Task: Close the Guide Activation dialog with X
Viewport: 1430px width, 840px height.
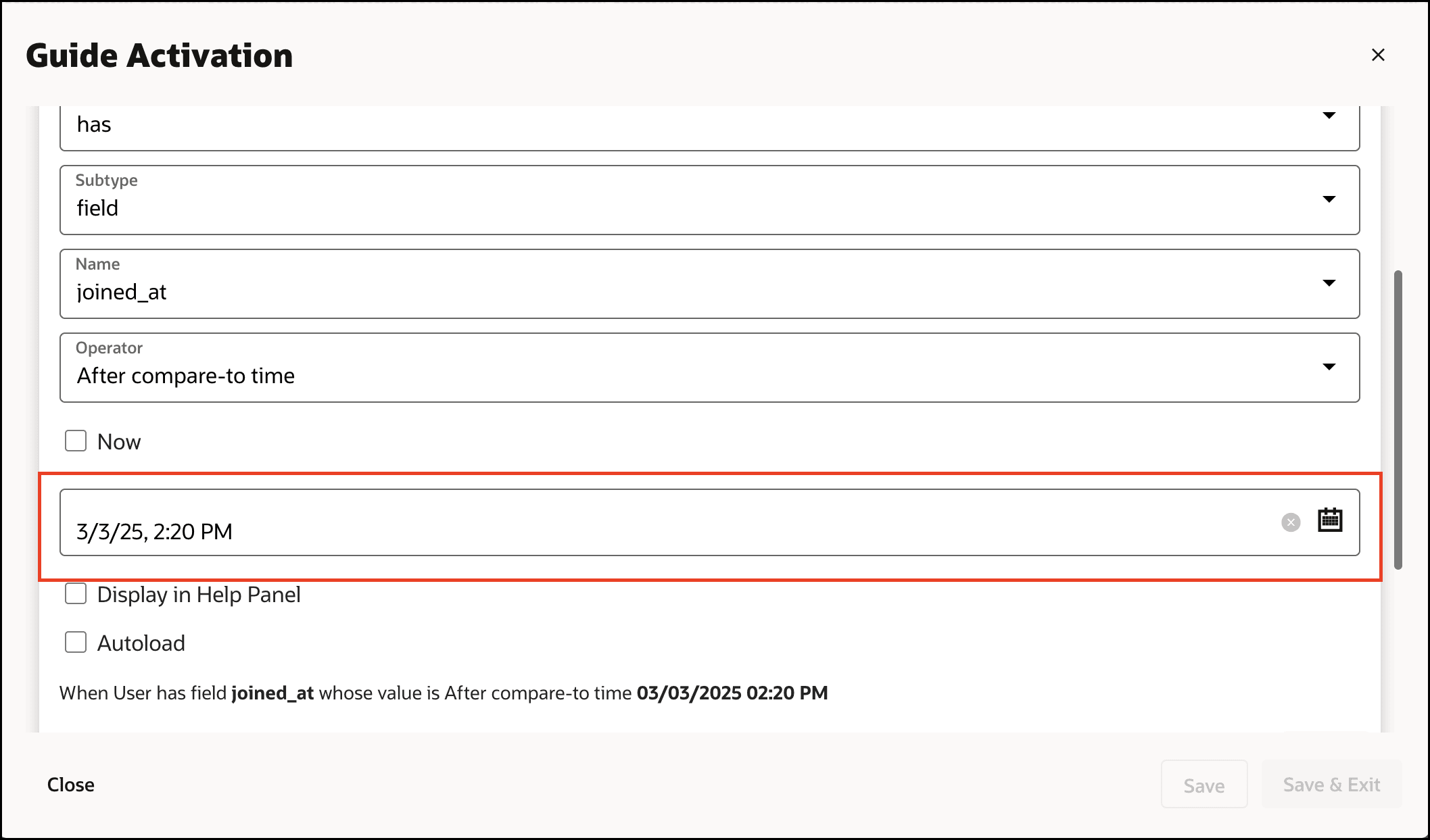Action: click(1378, 55)
